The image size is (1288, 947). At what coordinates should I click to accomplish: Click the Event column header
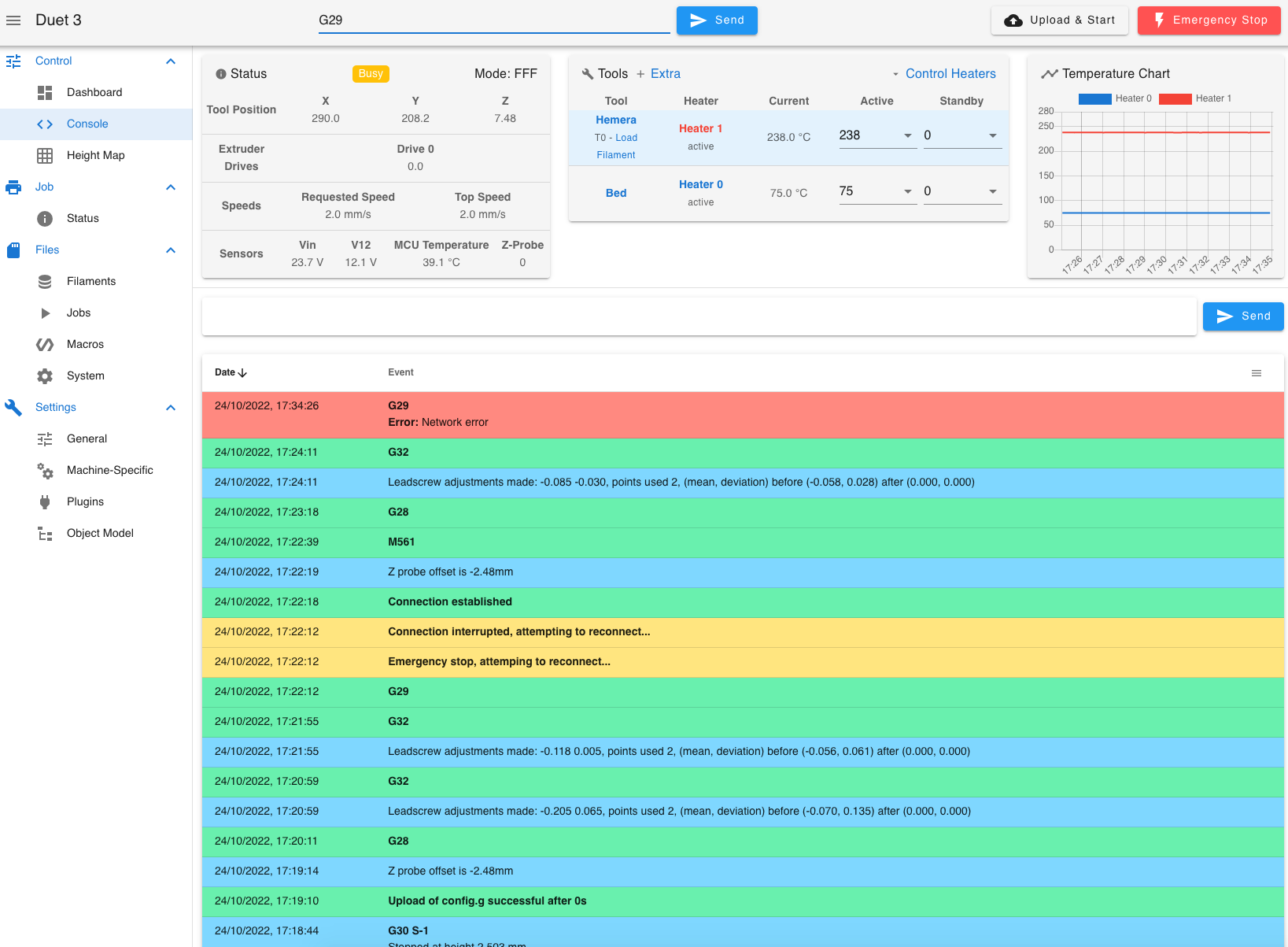pyautogui.click(x=400, y=372)
